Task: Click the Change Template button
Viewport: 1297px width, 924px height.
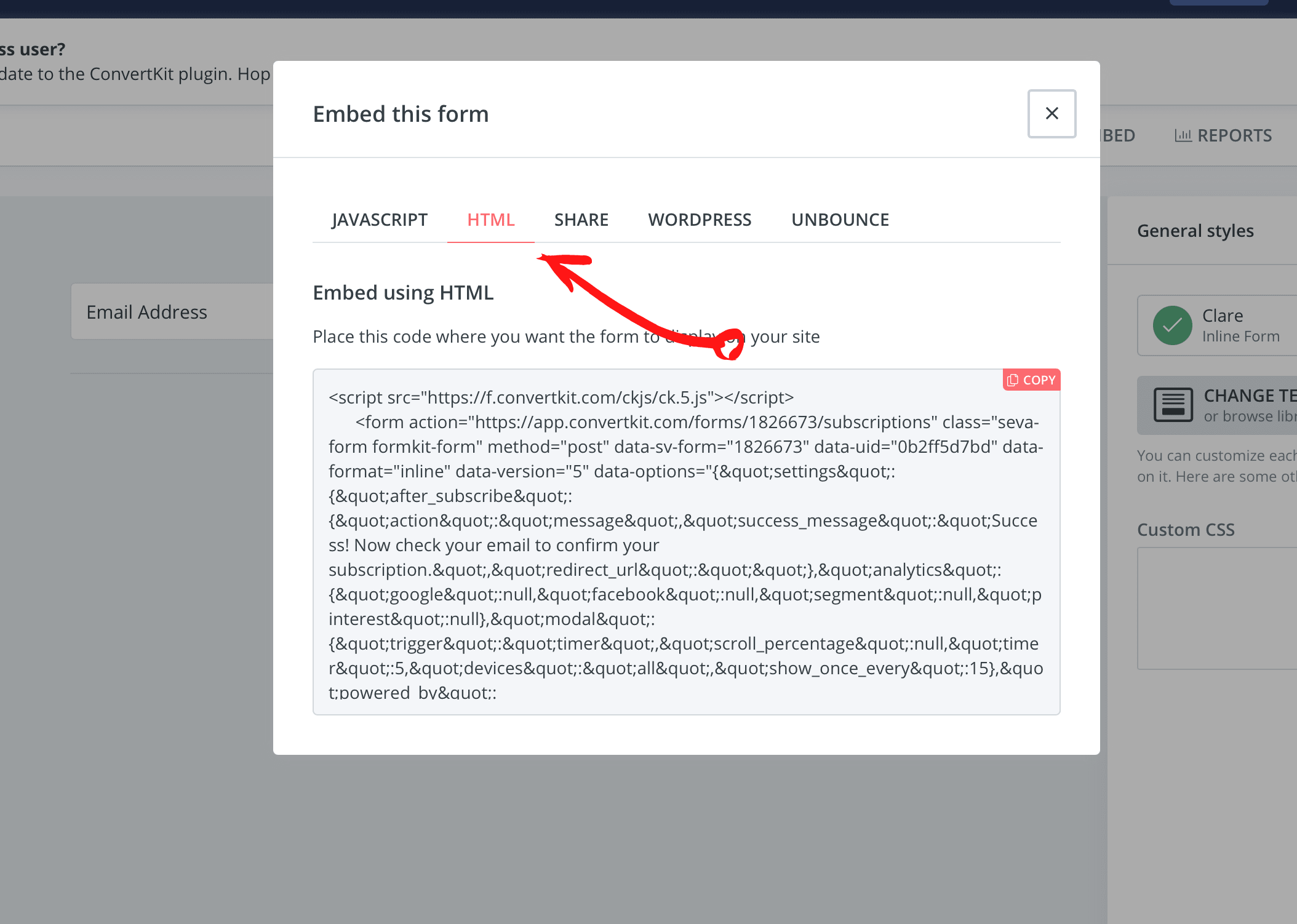Action: pos(1217,405)
